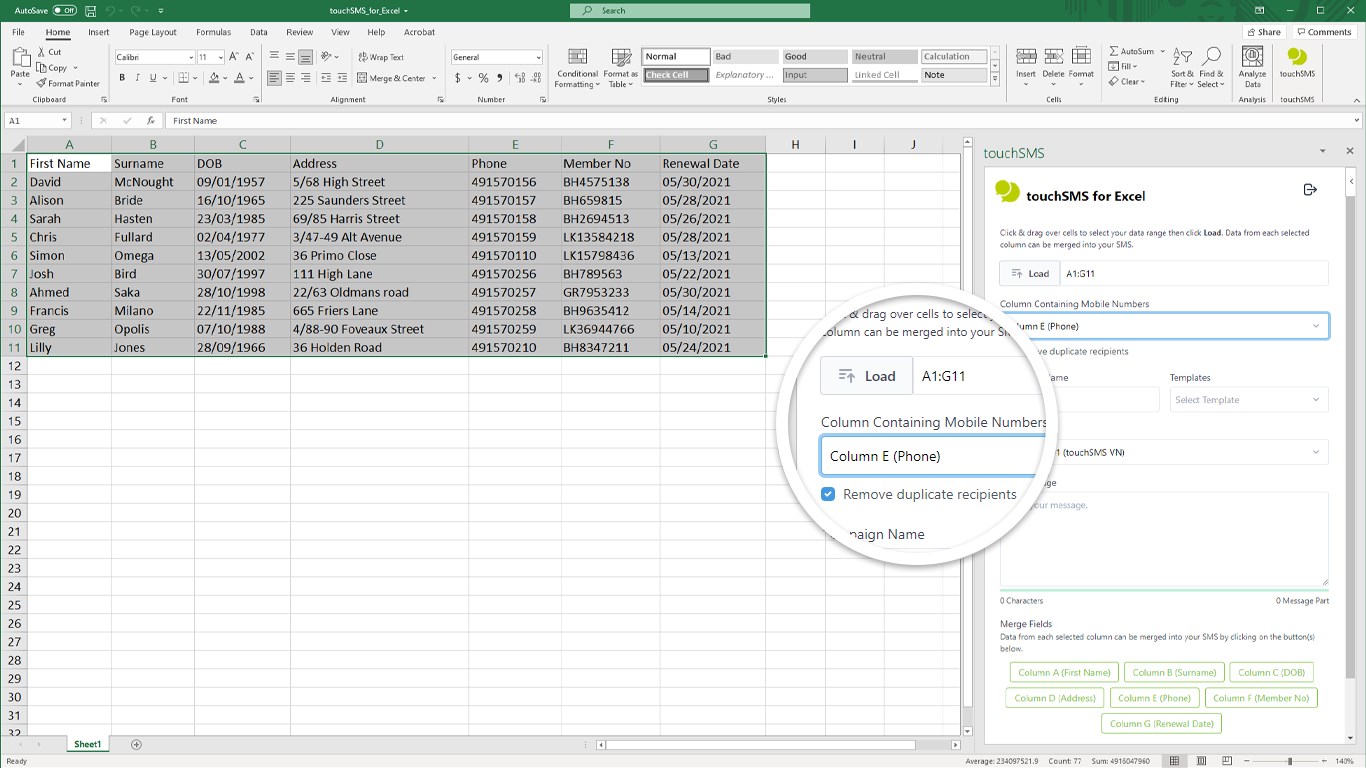Viewport: 1366px width, 768px height.
Task: Toggle the AutoSave switch
Action: tap(64, 10)
